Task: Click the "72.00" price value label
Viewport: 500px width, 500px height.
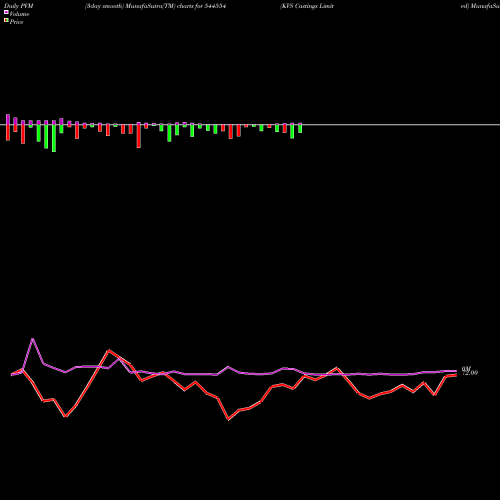Action: click(470, 373)
